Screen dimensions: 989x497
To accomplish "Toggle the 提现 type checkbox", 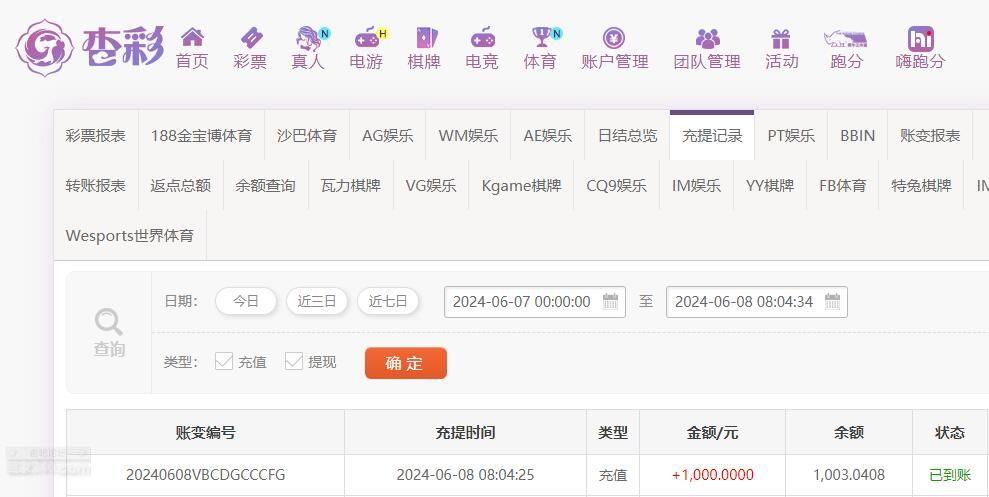I will 294,361.
